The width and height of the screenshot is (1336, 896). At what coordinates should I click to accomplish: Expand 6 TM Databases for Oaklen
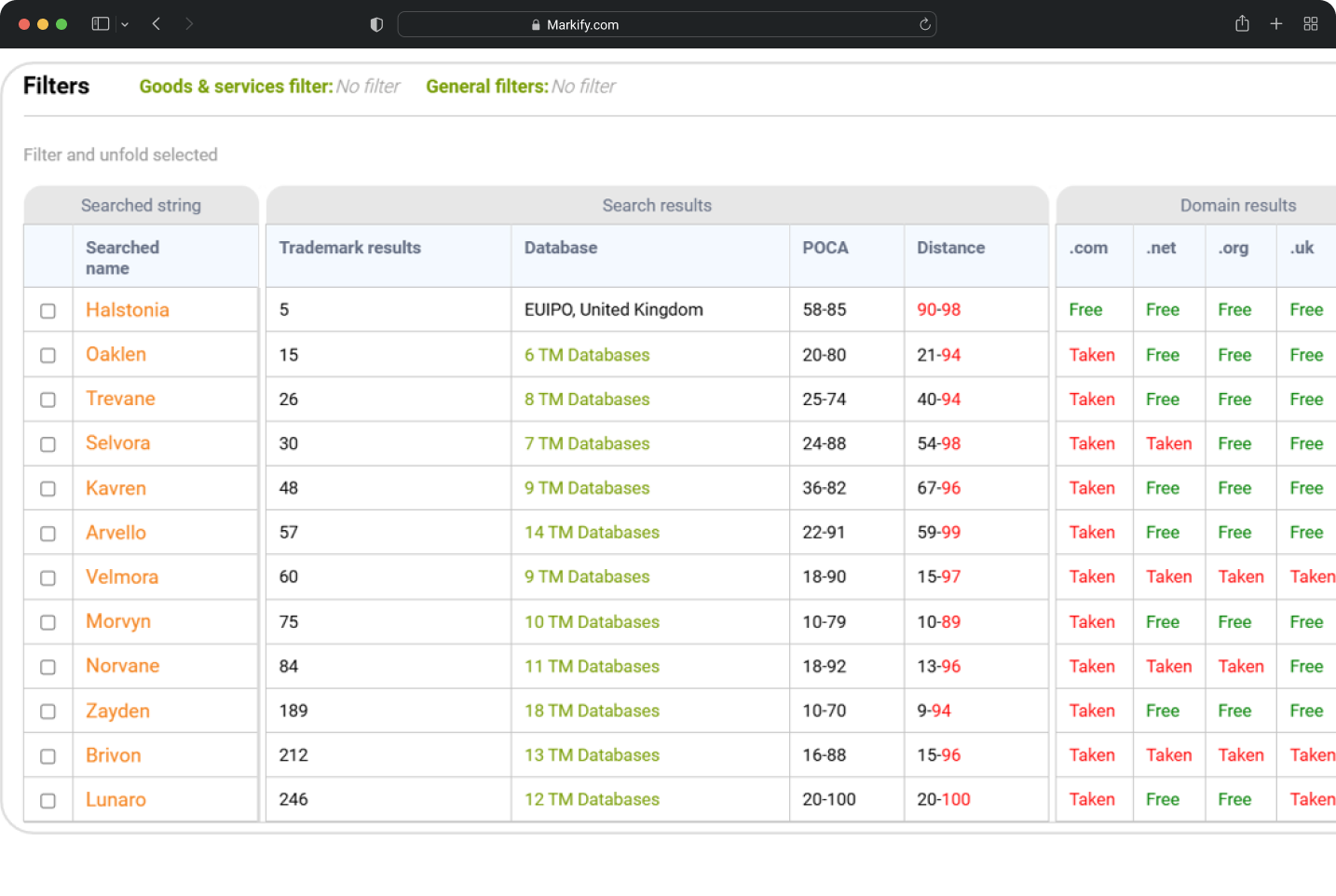[x=587, y=355]
